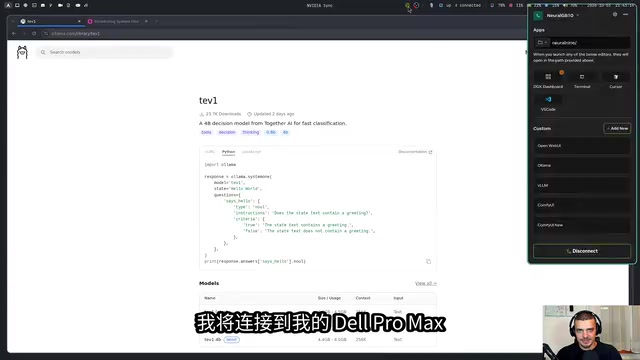Click the latest badge on tev1:4b
This screenshot has width=640, height=360.
[x=231, y=340]
